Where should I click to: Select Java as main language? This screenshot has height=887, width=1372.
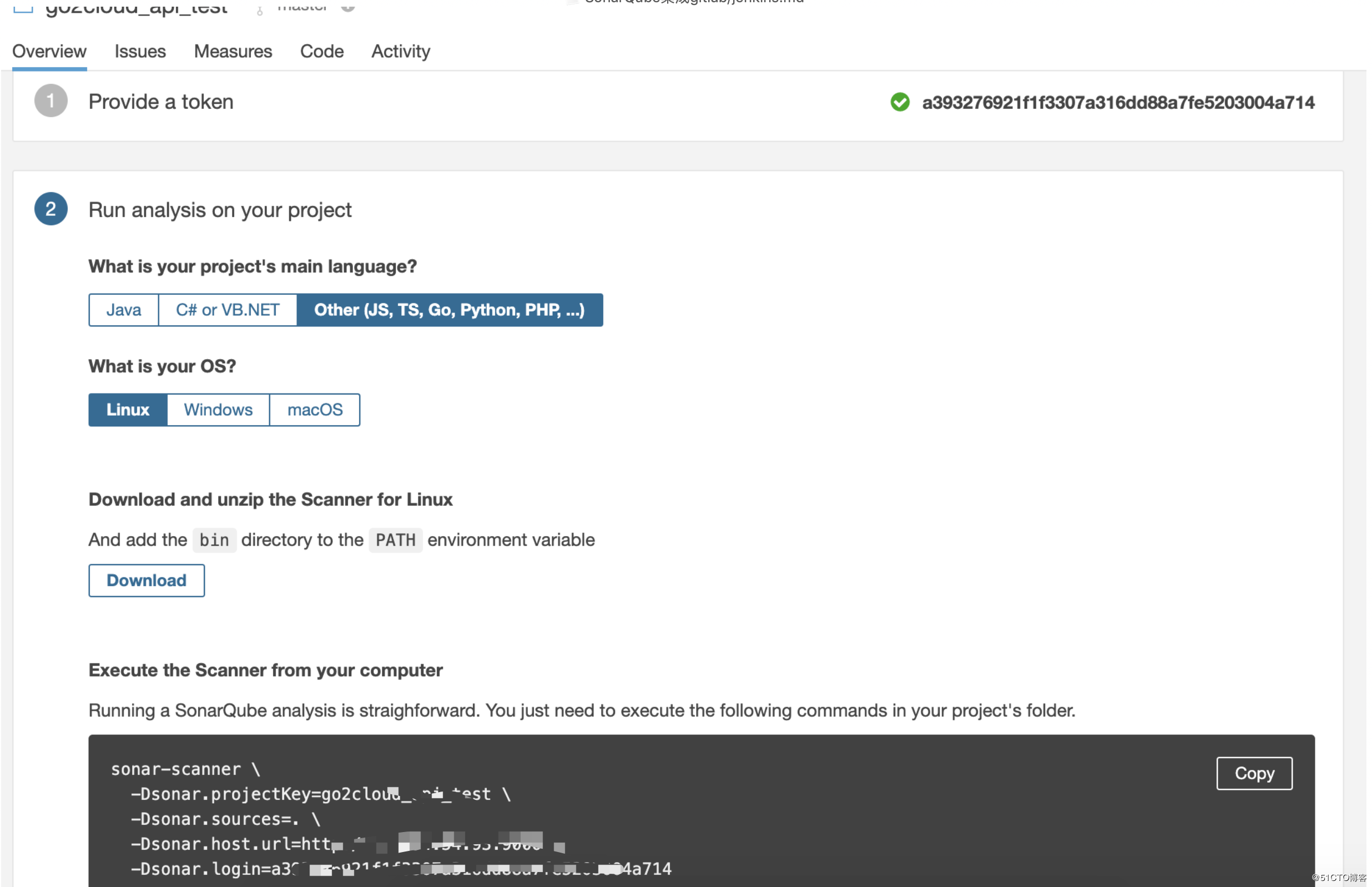pyautogui.click(x=123, y=310)
